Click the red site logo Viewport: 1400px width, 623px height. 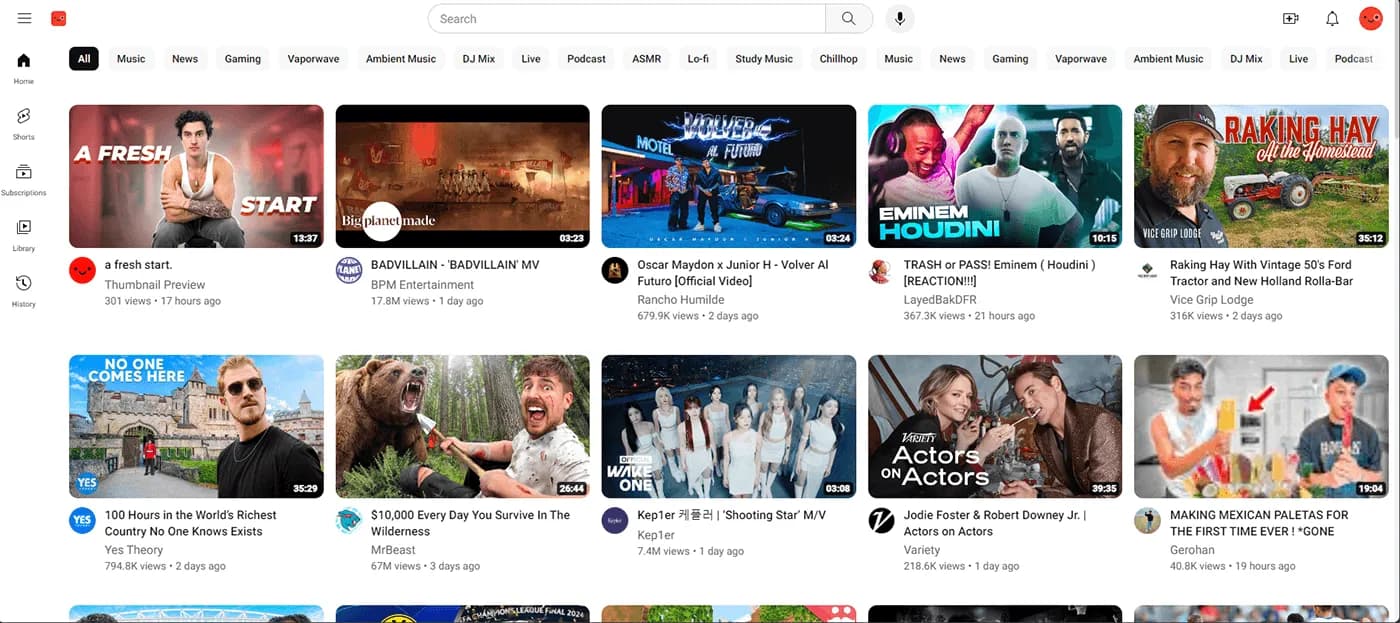pos(59,18)
